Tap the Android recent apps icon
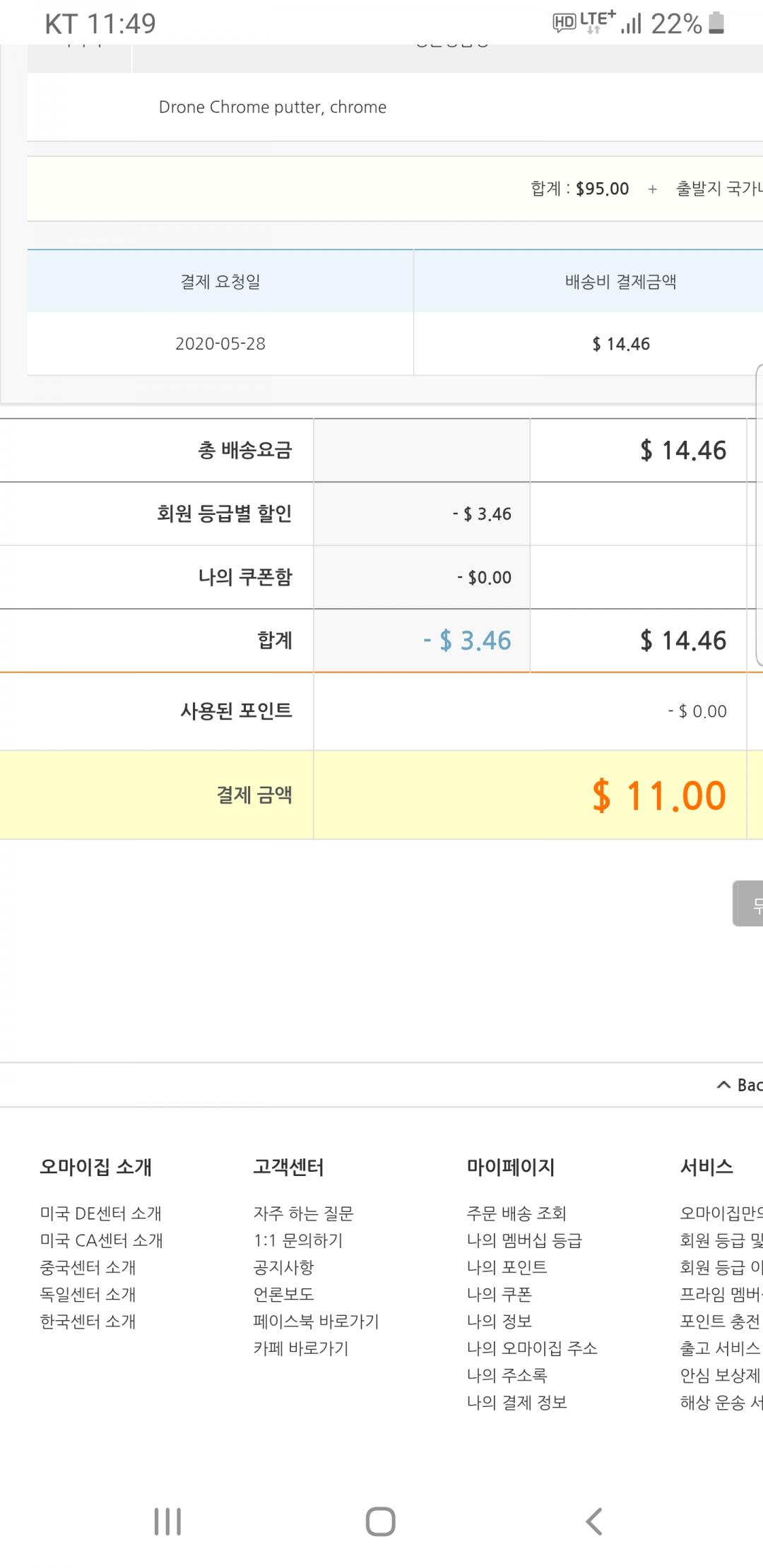 coord(167,1521)
